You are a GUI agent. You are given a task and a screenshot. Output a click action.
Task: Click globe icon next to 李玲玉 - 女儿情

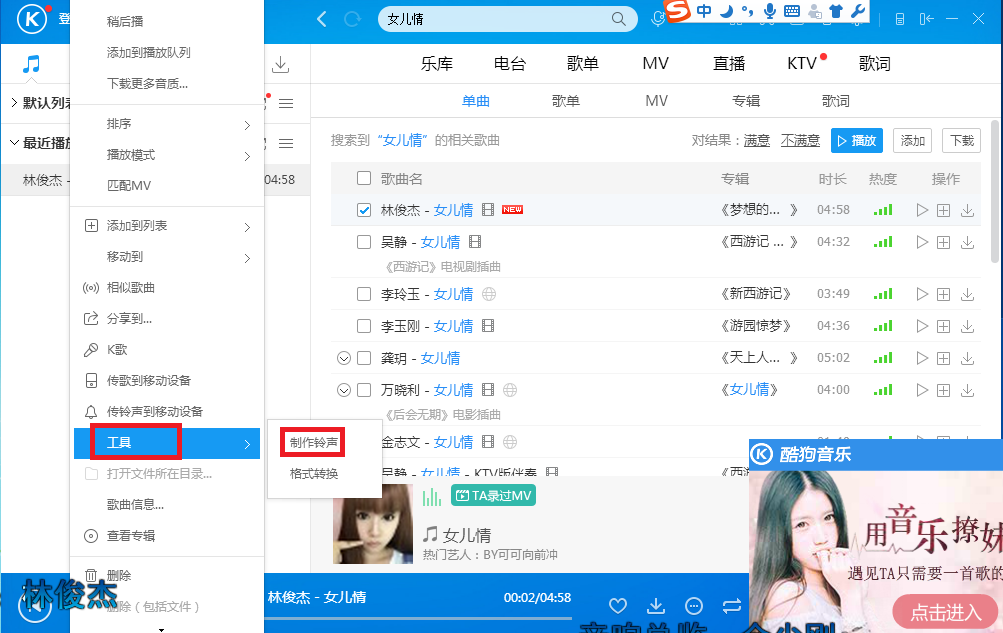pyautogui.click(x=489, y=294)
